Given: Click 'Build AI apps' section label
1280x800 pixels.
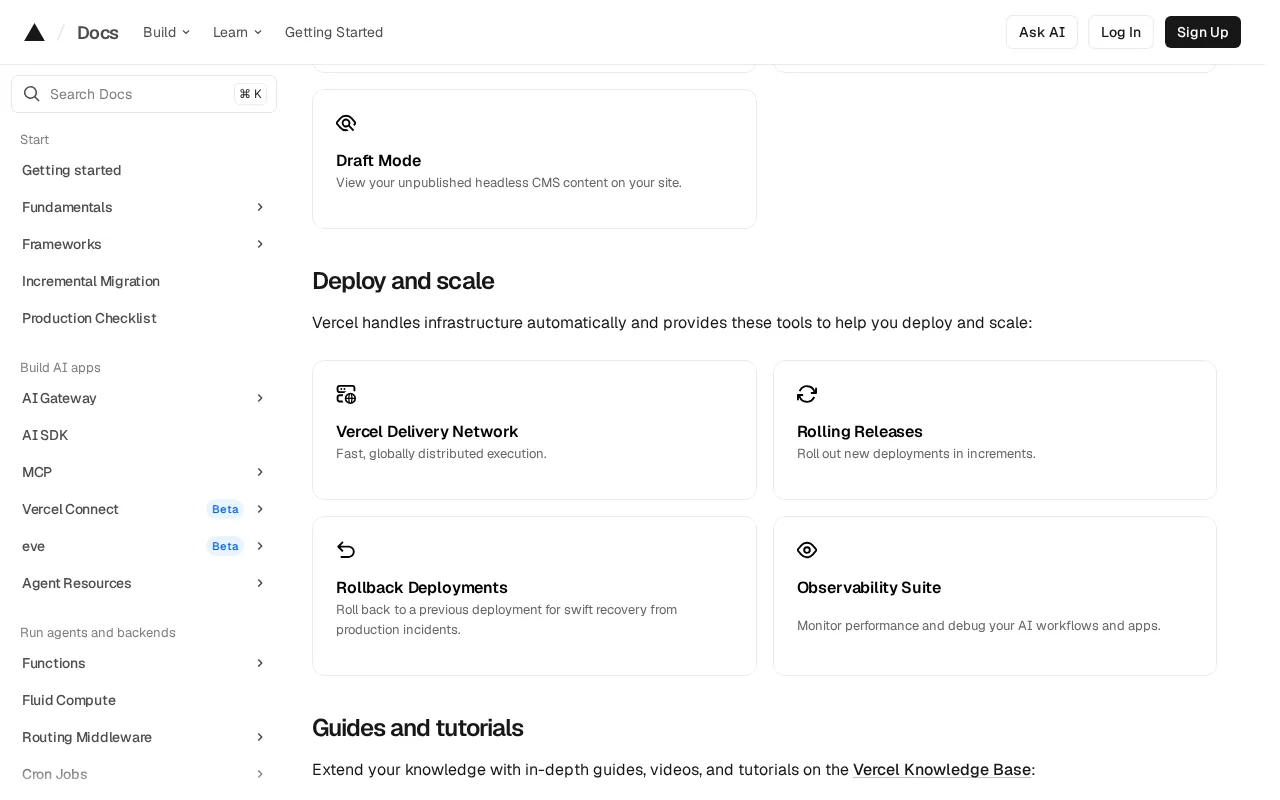Looking at the screenshot, I should 60,368.
